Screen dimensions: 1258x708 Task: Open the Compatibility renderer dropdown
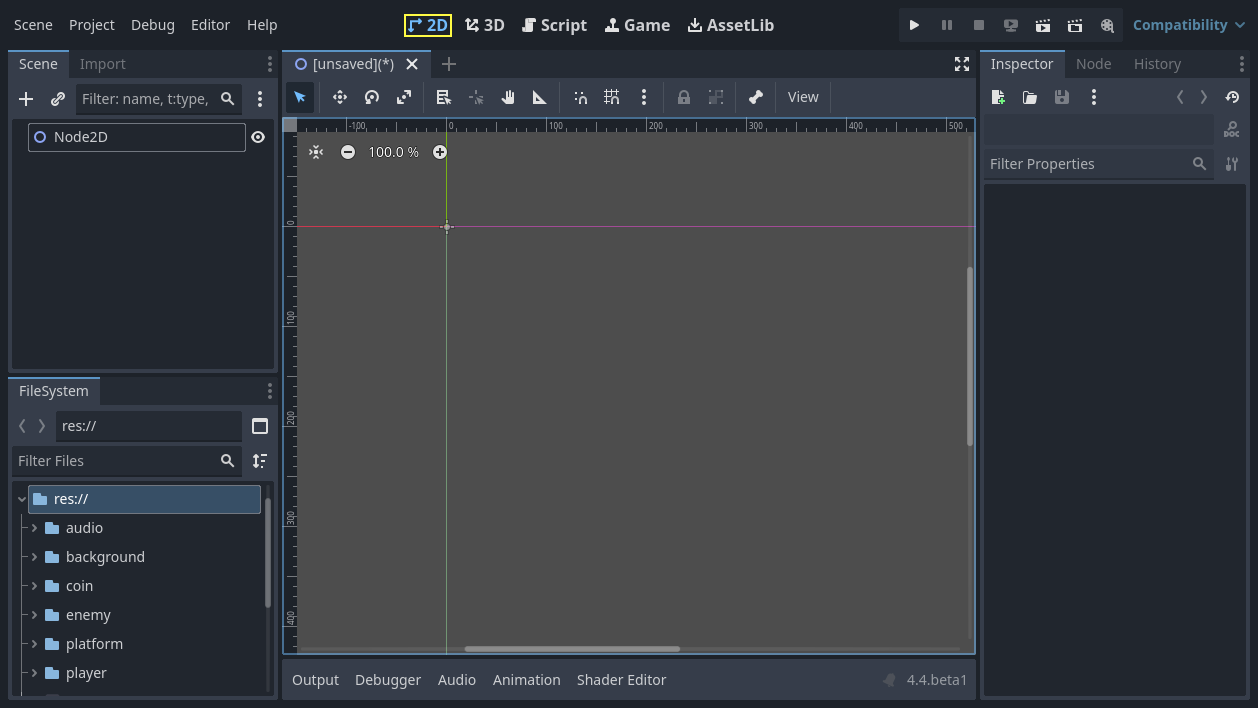pyautogui.click(x=1188, y=25)
